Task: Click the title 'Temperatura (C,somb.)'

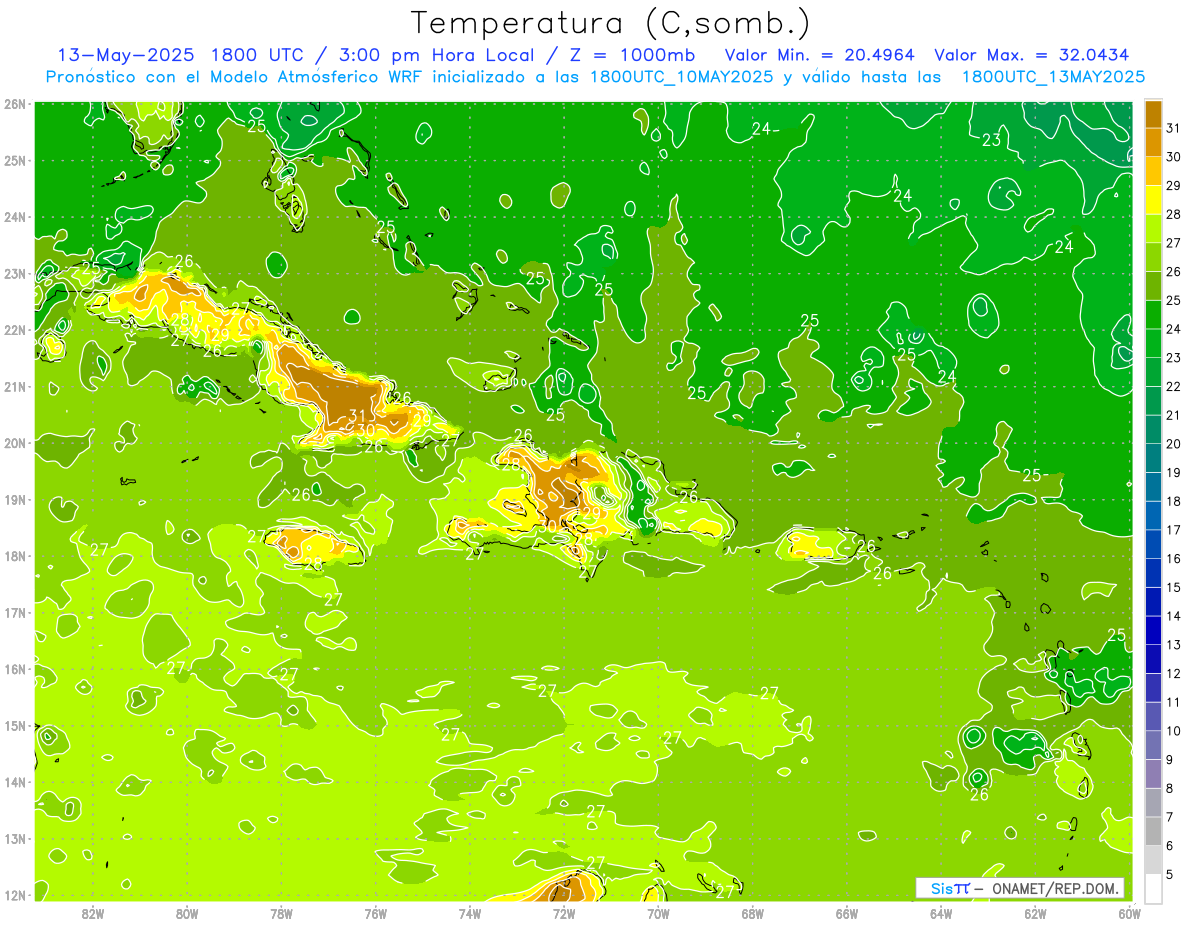Action: click(611, 23)
